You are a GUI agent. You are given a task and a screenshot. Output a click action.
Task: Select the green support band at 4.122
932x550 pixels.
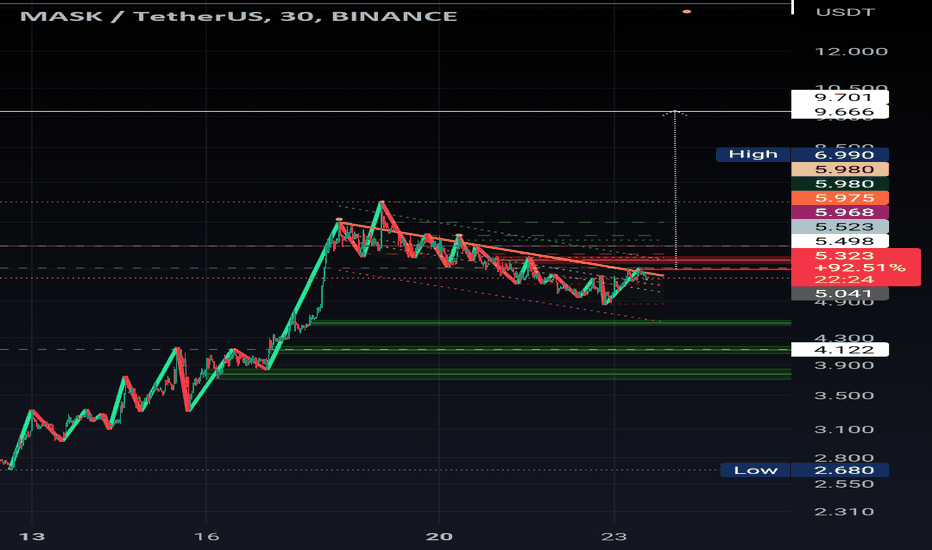pyautogui.click(x=535, y=350)
